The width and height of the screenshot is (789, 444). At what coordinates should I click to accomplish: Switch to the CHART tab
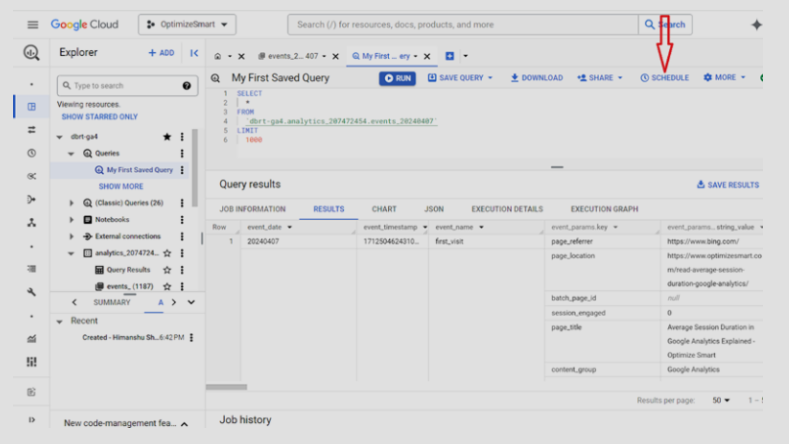point(384,209)
